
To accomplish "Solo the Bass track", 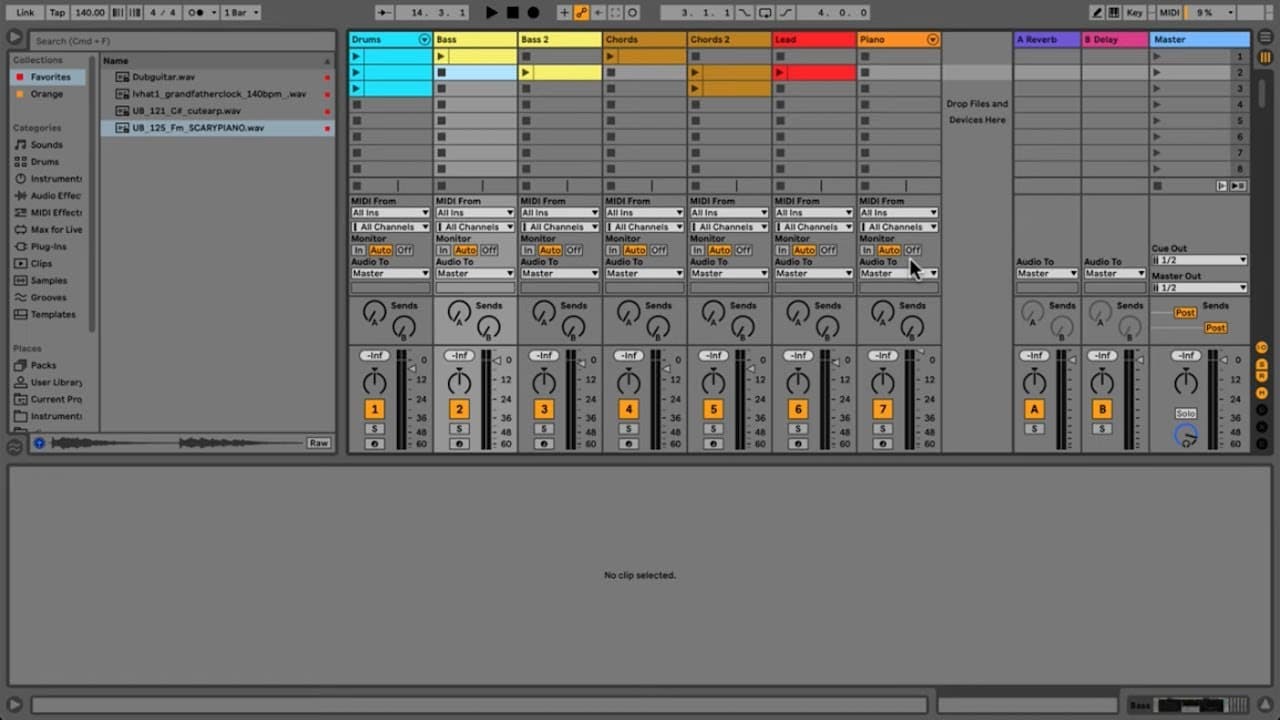I will [x=458, y=428].
